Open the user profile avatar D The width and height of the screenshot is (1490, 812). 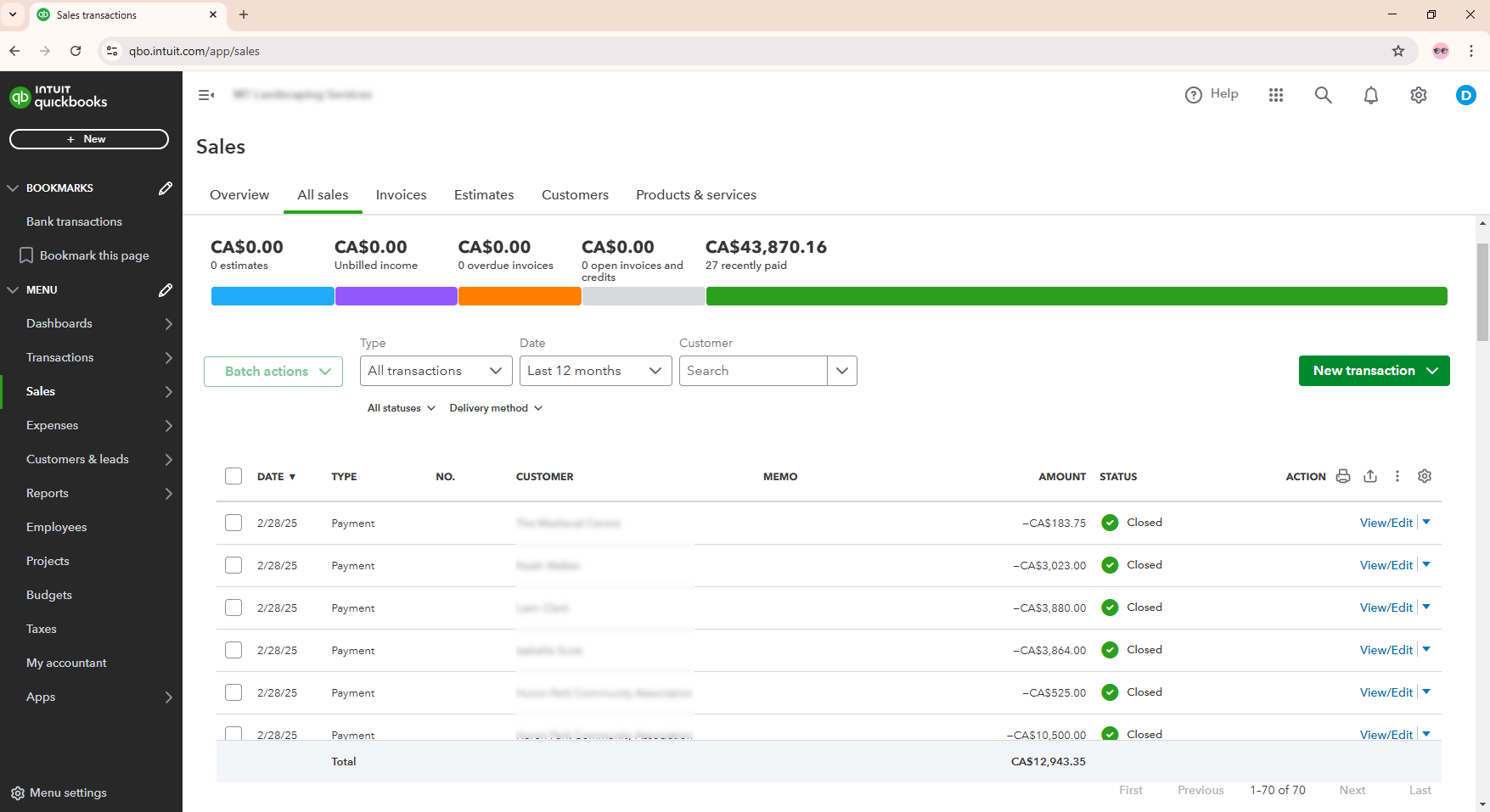(x=1466, y=95)
